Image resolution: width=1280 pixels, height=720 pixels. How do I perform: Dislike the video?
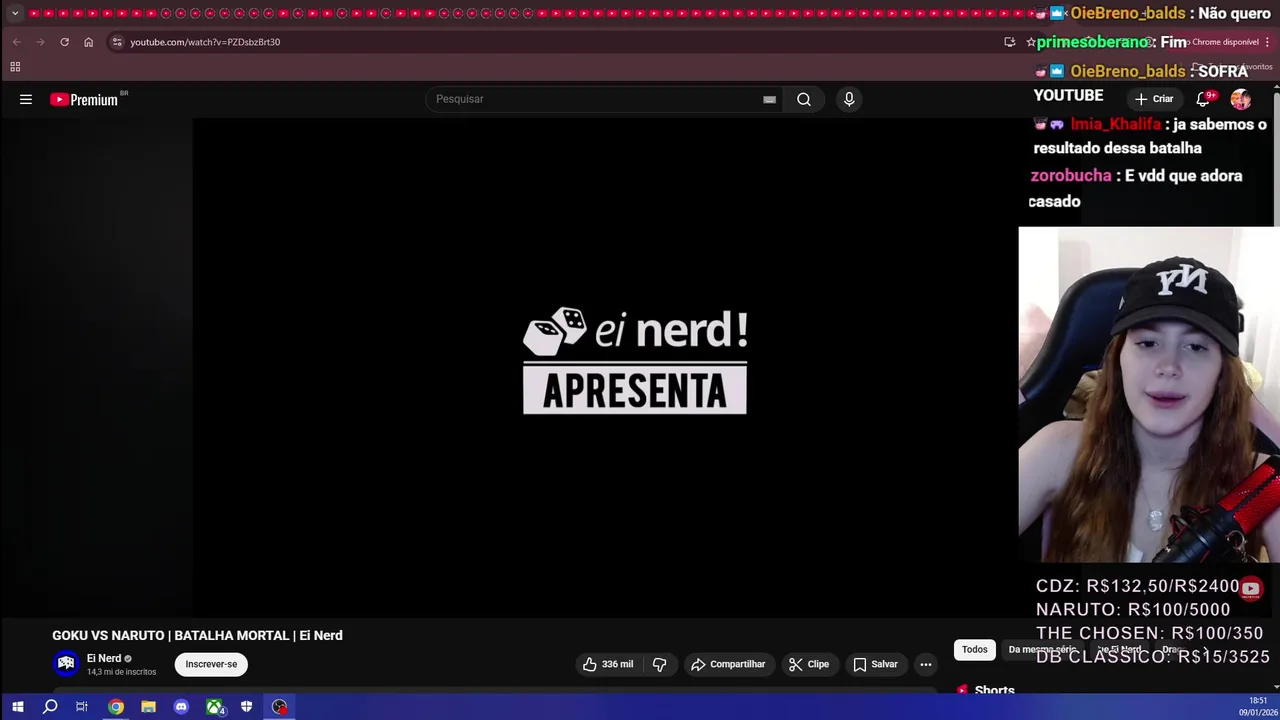click(659, 664)
